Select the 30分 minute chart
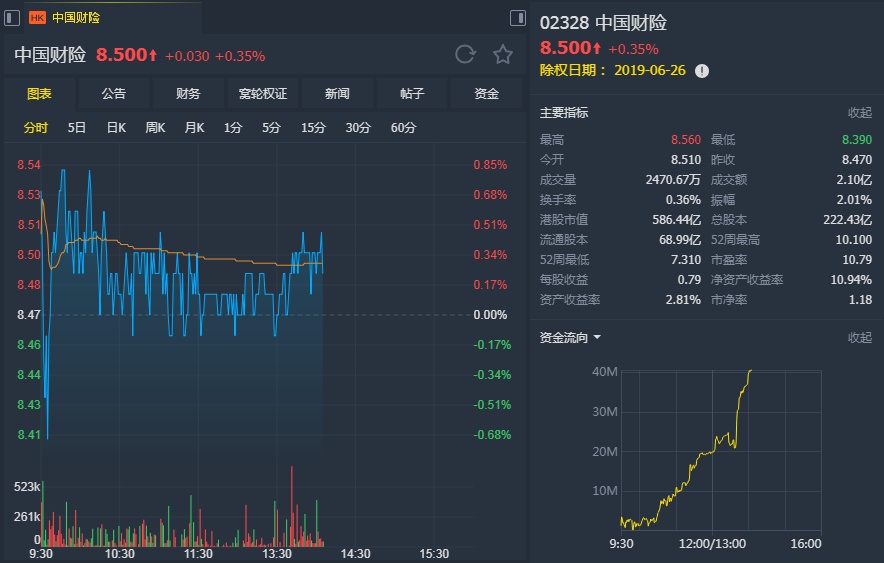This screenshot has width=884, height=563. click(359, 128)
